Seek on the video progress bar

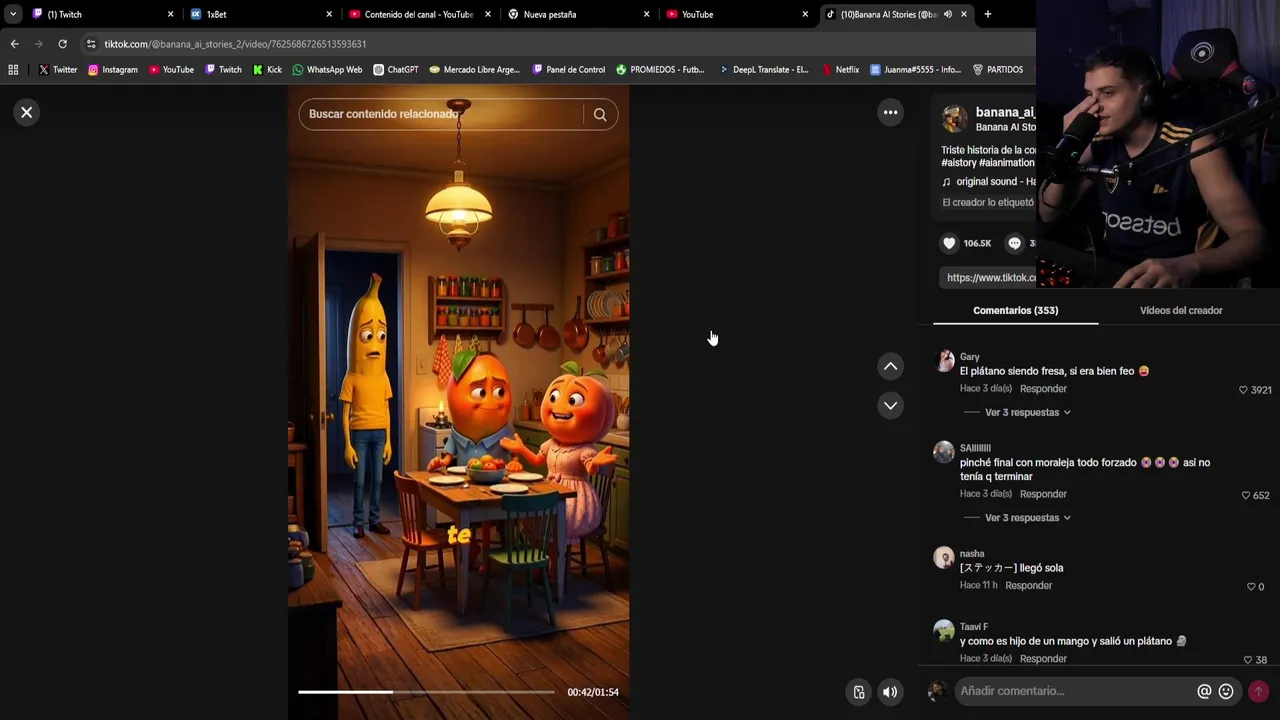(x=426, y=692)
